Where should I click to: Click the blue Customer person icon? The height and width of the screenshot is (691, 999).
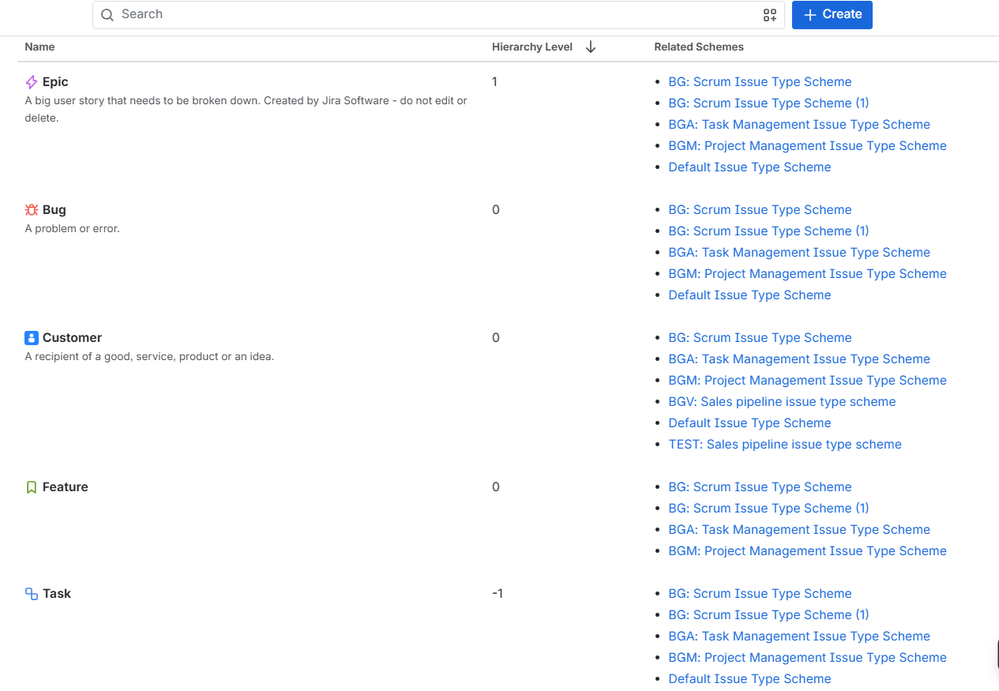(x=31, y=338)
